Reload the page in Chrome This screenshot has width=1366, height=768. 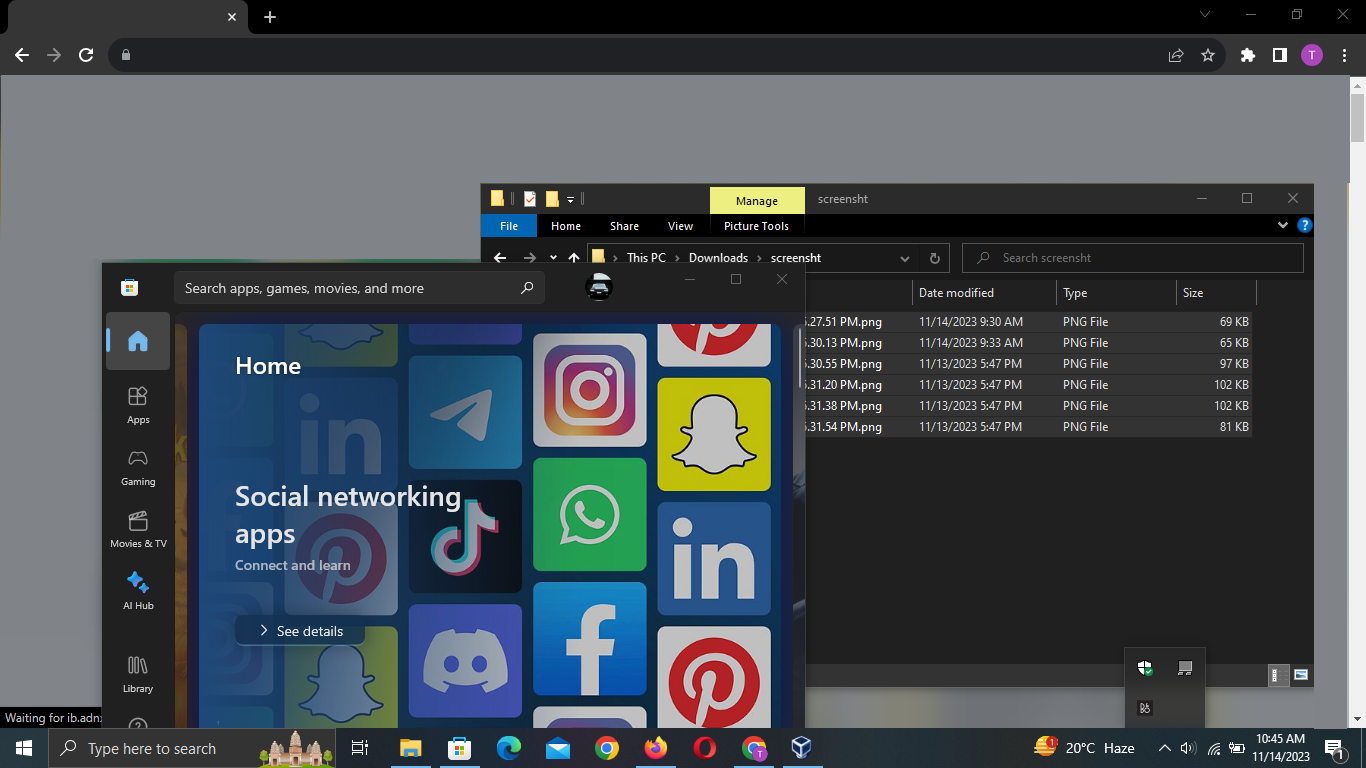coord(86,55)
